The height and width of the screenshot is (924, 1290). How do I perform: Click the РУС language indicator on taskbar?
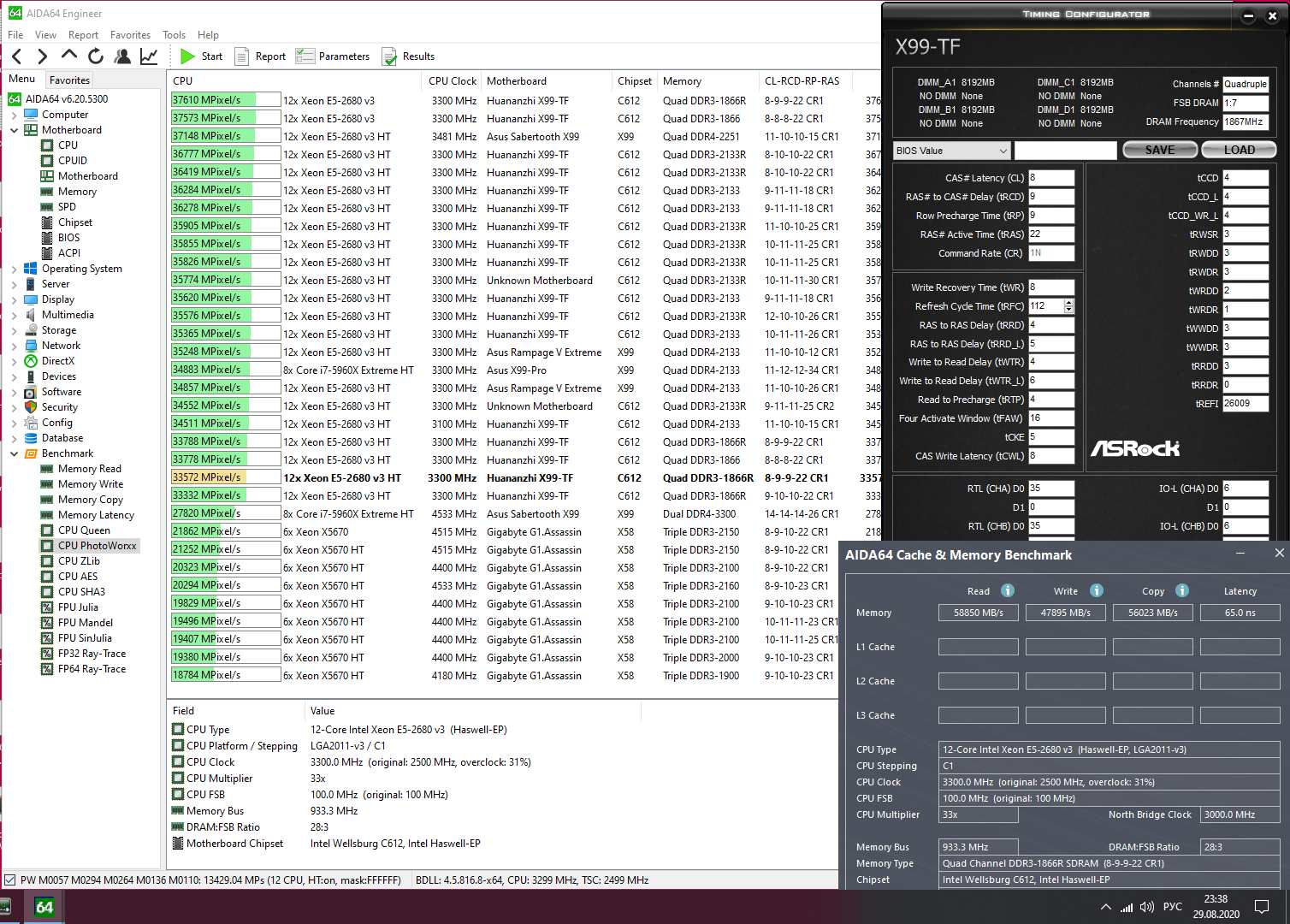(x=1173, y=907)
